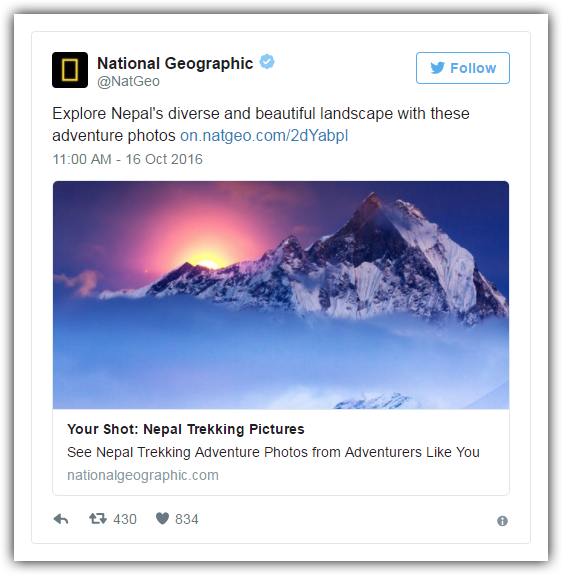Viewport: 562px width, 575px height.
Task: Click the Twitter bird icon in Follow
Action: 437,68
